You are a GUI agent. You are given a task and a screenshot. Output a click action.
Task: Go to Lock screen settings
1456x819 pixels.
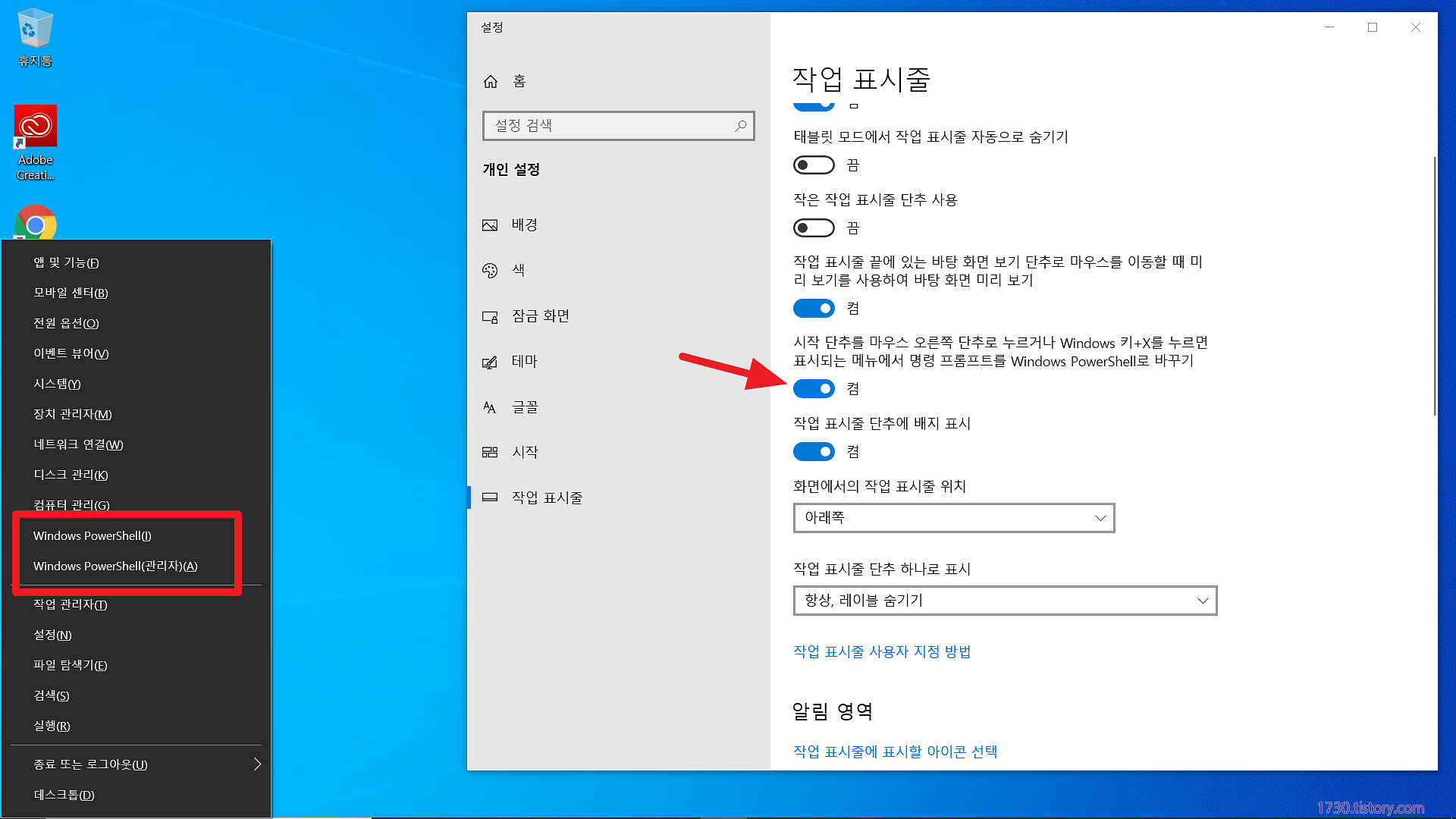click(x=540, y=316)
